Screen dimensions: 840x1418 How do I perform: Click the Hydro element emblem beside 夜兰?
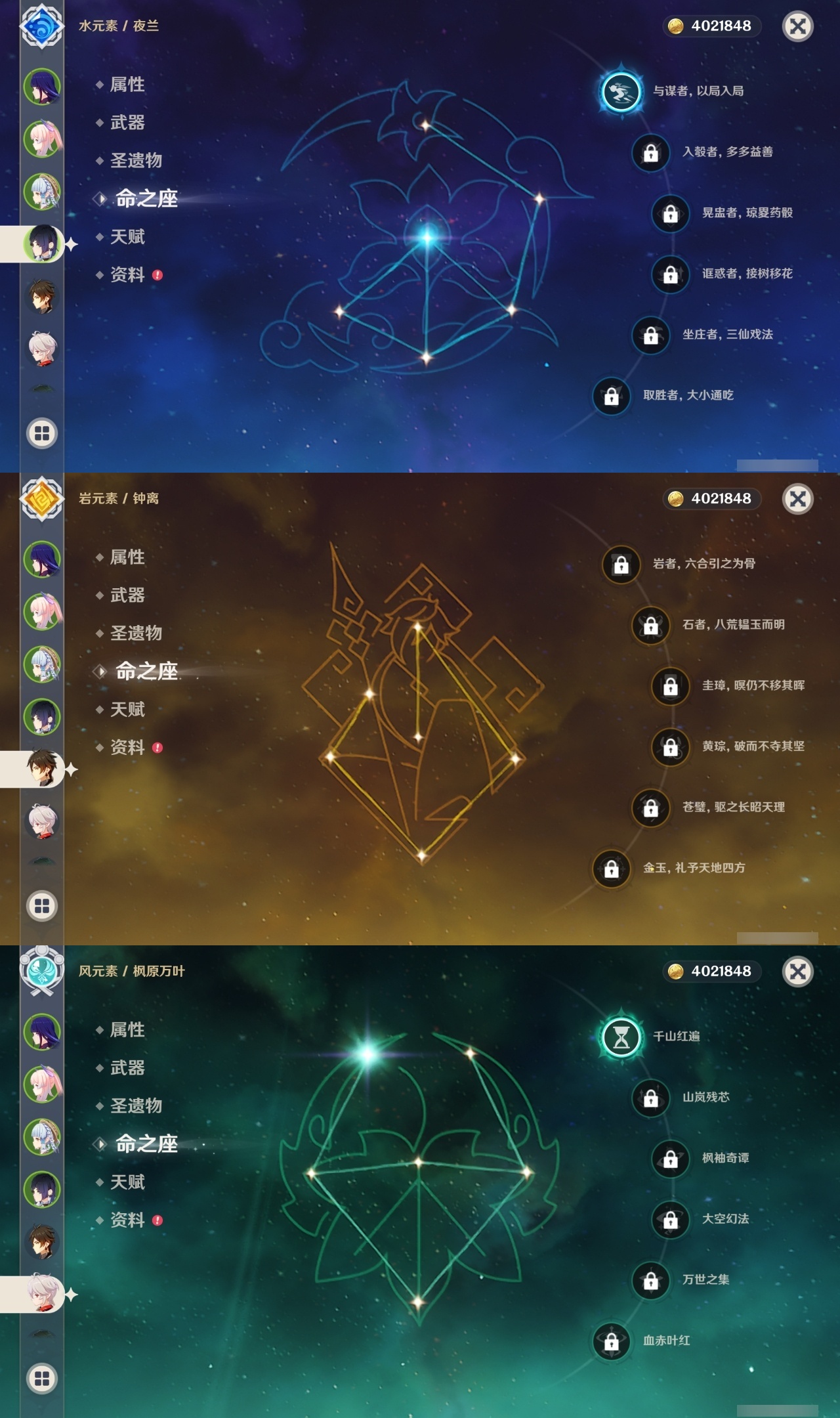pyautogui.click(x=42, y=26)
